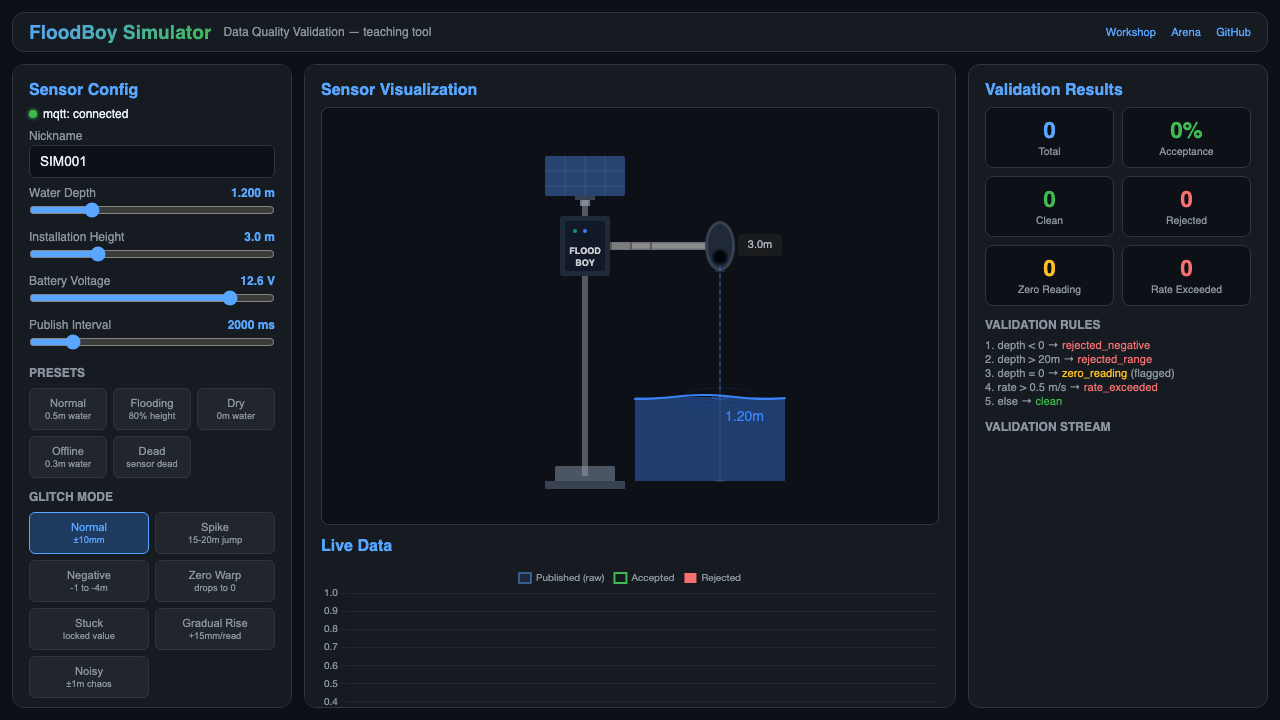Click the Dead sensor preset
The width and height of the screenshot is (1280, 720).
(x=152, y=457)
